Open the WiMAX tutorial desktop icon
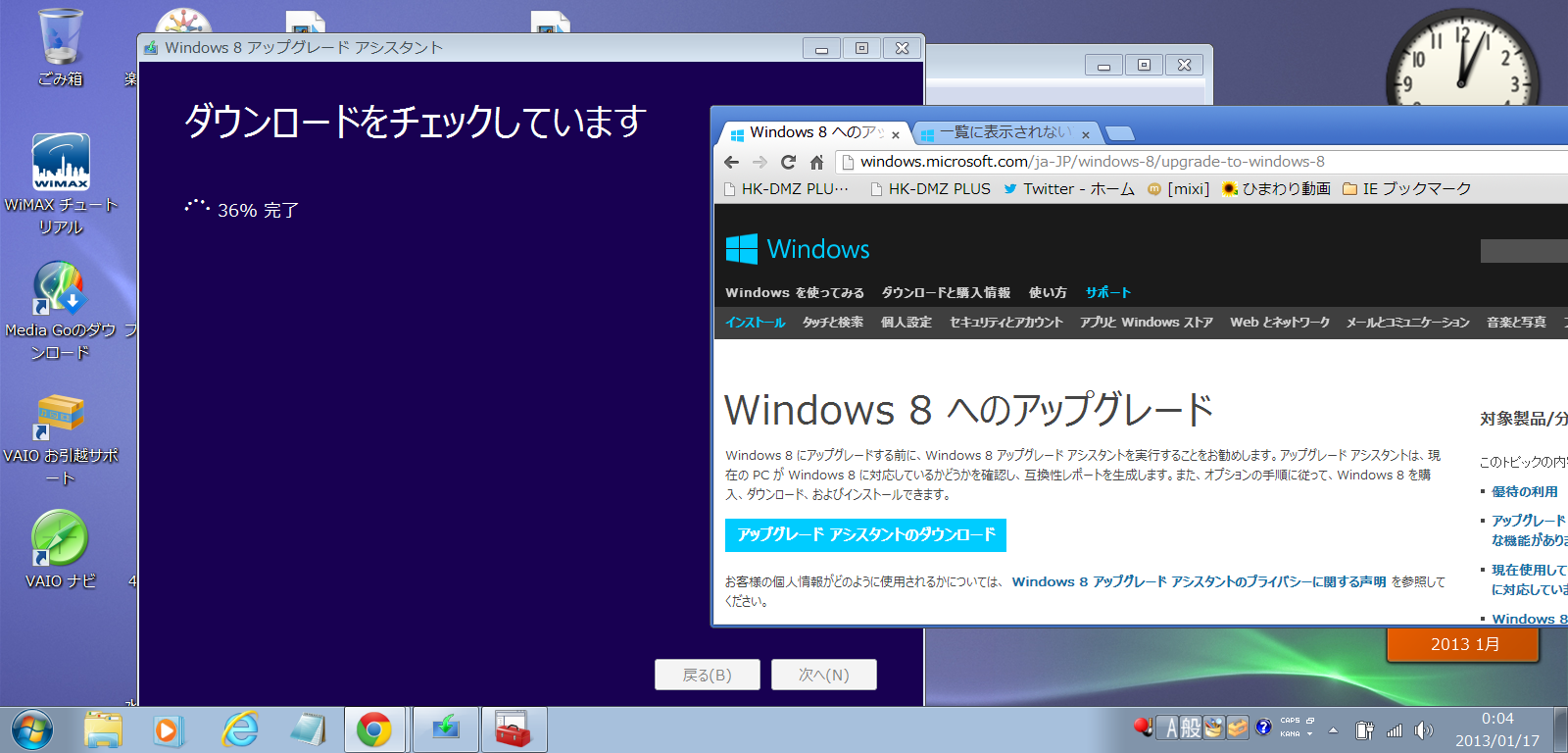The image size is (1568, 753). coord(61,184)
